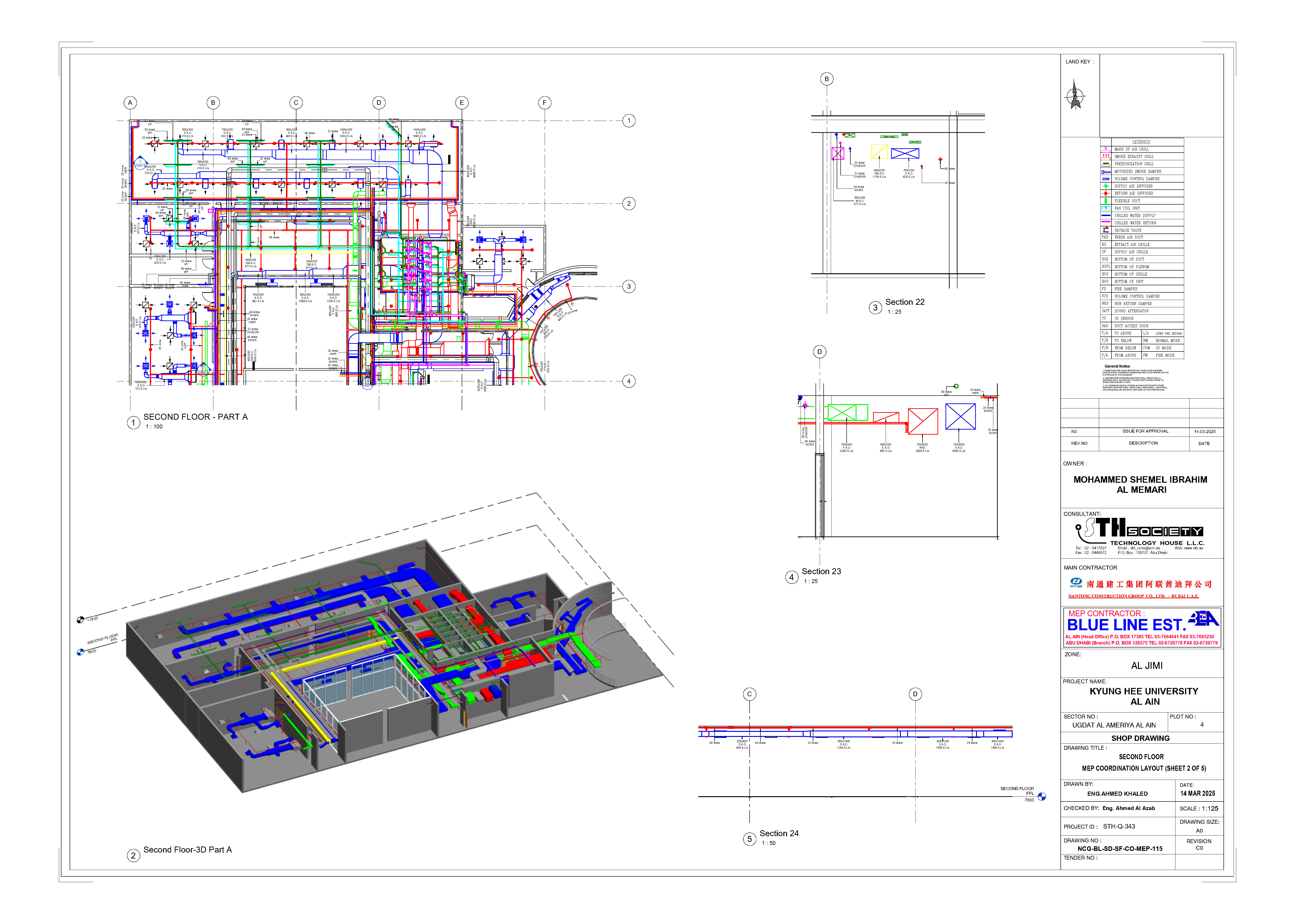Image resolution: width=1295 pixels, height=924 pixels.
Task: Select the Flexible Duct legend symbol
Action: [1106, 201]
